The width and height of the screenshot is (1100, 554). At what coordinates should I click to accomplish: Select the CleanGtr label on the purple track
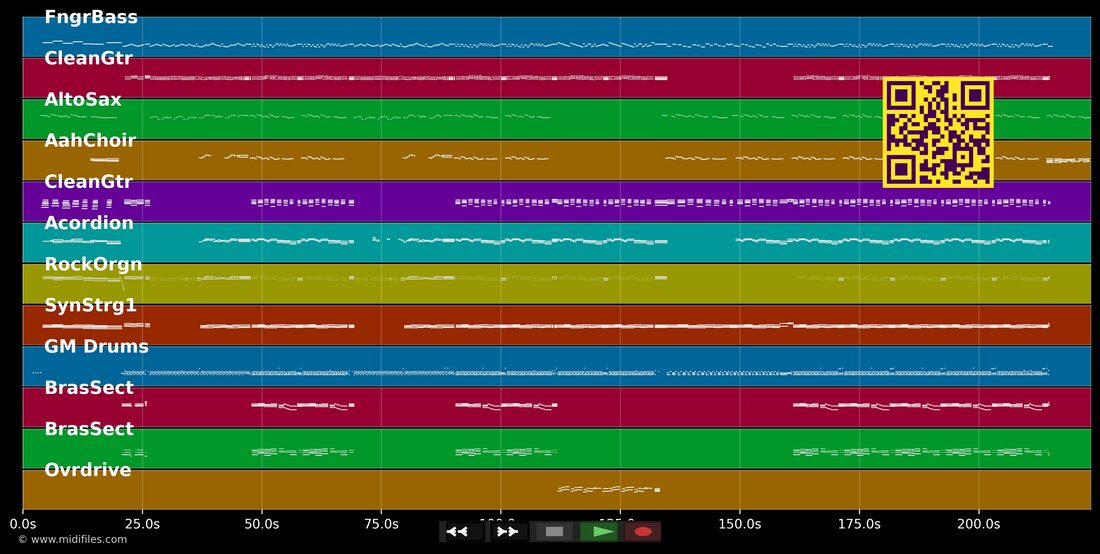pyautogui.click(x=88, y=182)
